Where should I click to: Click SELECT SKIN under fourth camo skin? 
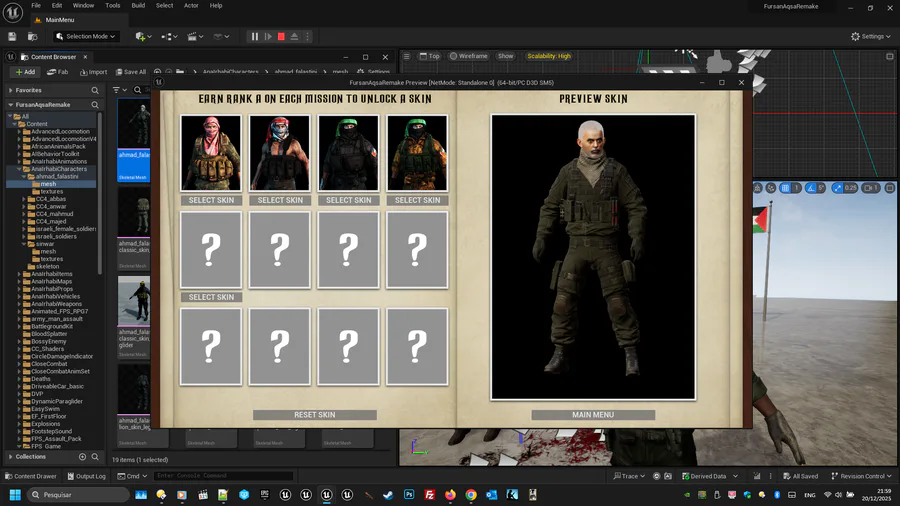(417, 200)
